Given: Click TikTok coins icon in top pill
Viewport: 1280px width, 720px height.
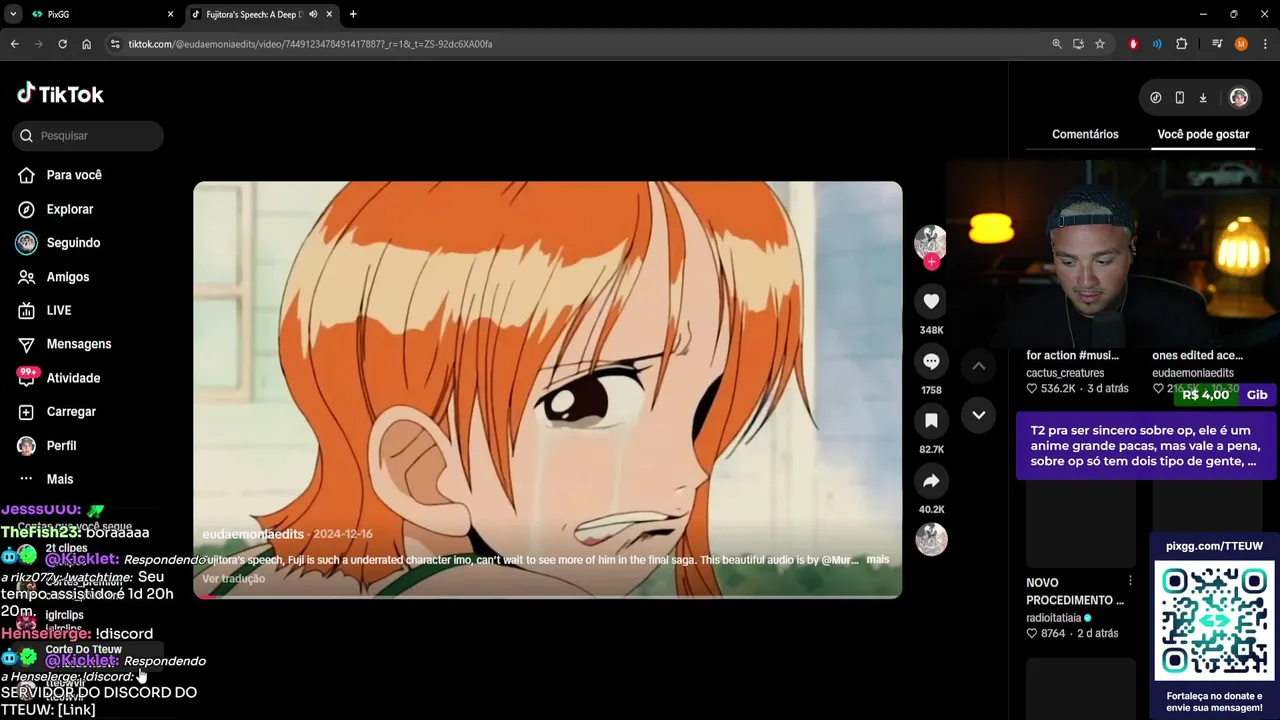Looking at the screenshot, I should [x=1156, y=98].
